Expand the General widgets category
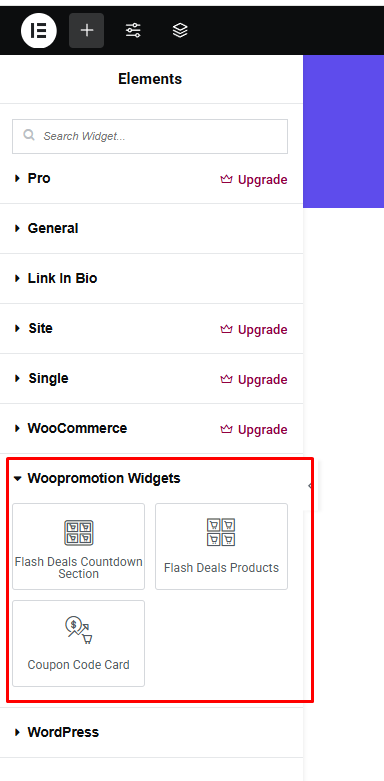384x781 pixels. [151, 229]
